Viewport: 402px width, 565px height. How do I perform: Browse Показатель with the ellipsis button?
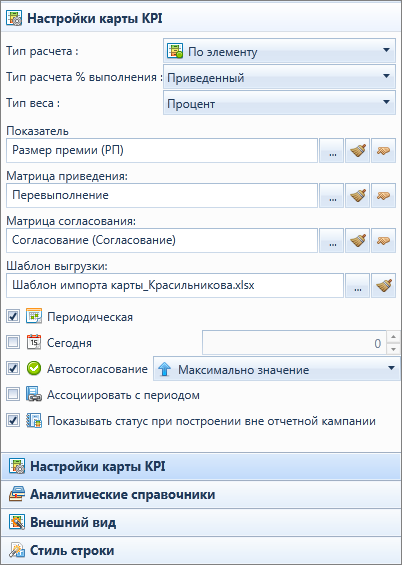tap(331, 151)
